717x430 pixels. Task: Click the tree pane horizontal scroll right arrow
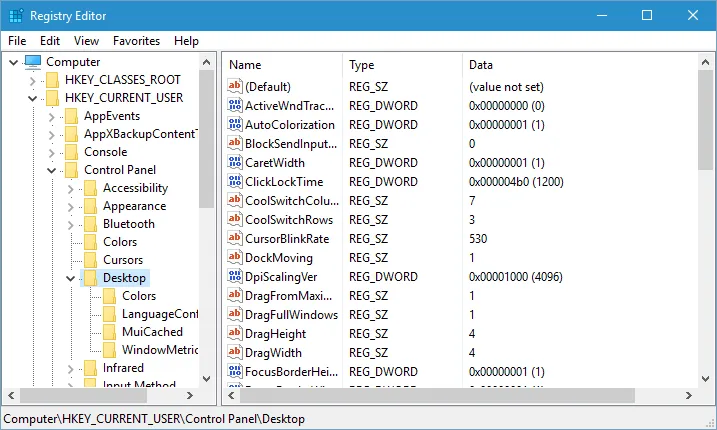coord(190,396)
